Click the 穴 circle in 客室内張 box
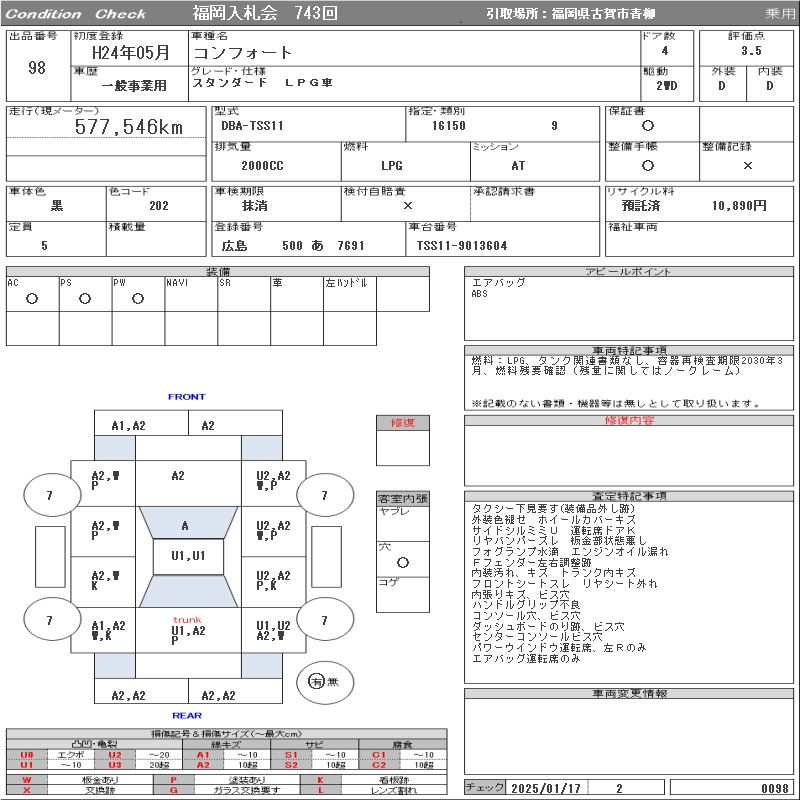Image resolution: width=800 pixels, height=800 pixels. pos(402,563)
